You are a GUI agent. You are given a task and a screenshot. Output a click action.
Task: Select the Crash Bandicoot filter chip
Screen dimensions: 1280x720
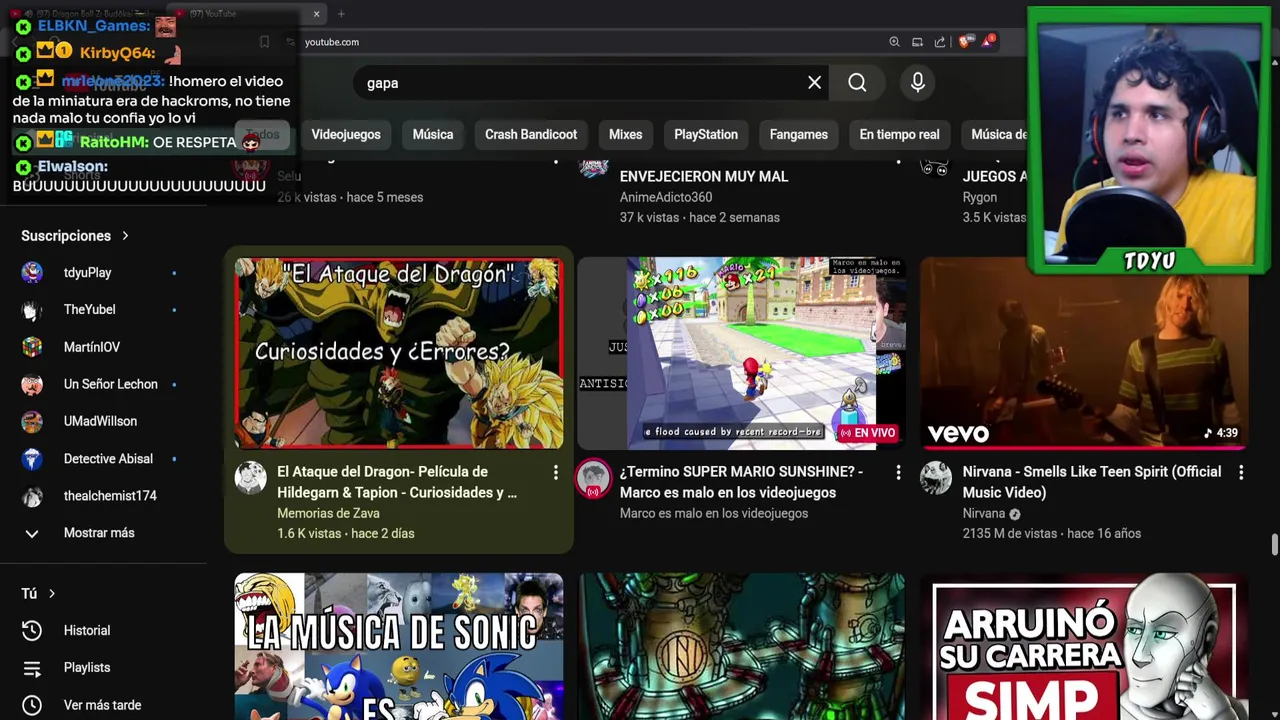point(531,134)
